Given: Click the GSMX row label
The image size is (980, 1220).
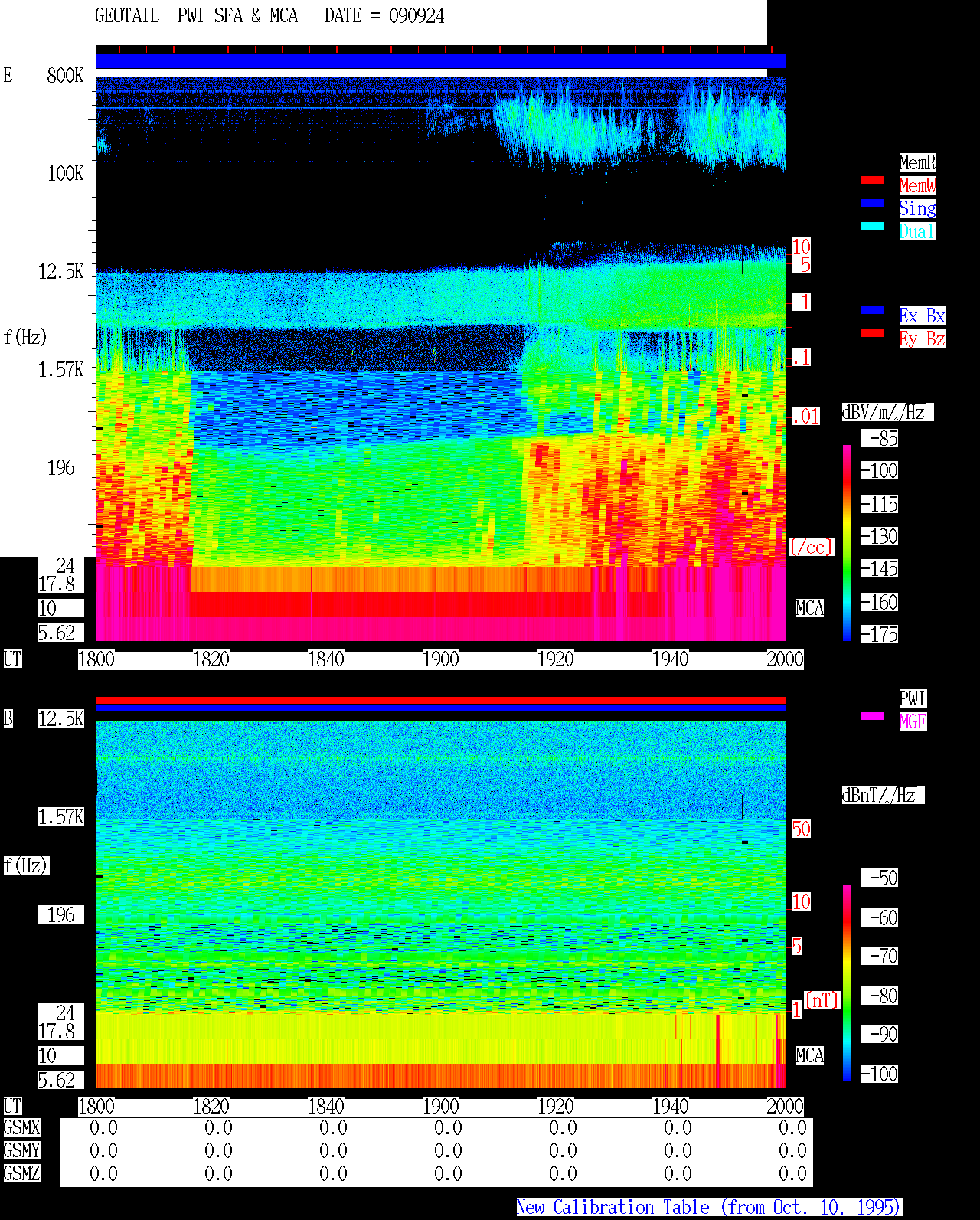Looking at the screenshot, I should 21,1127.
